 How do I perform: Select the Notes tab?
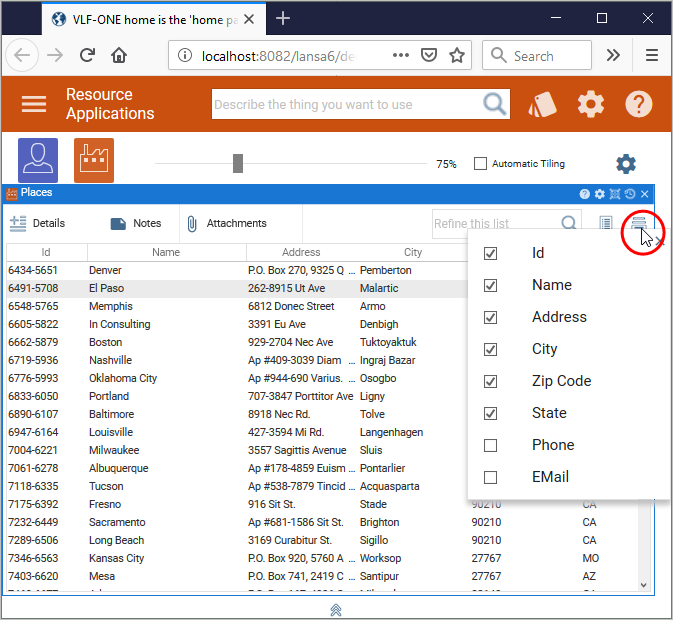136,224
